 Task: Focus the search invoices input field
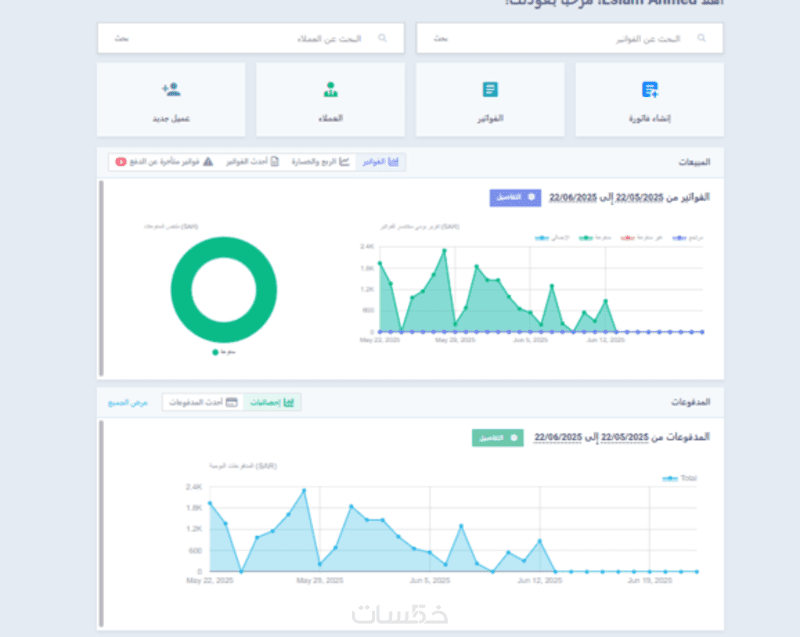pos(569,38)
